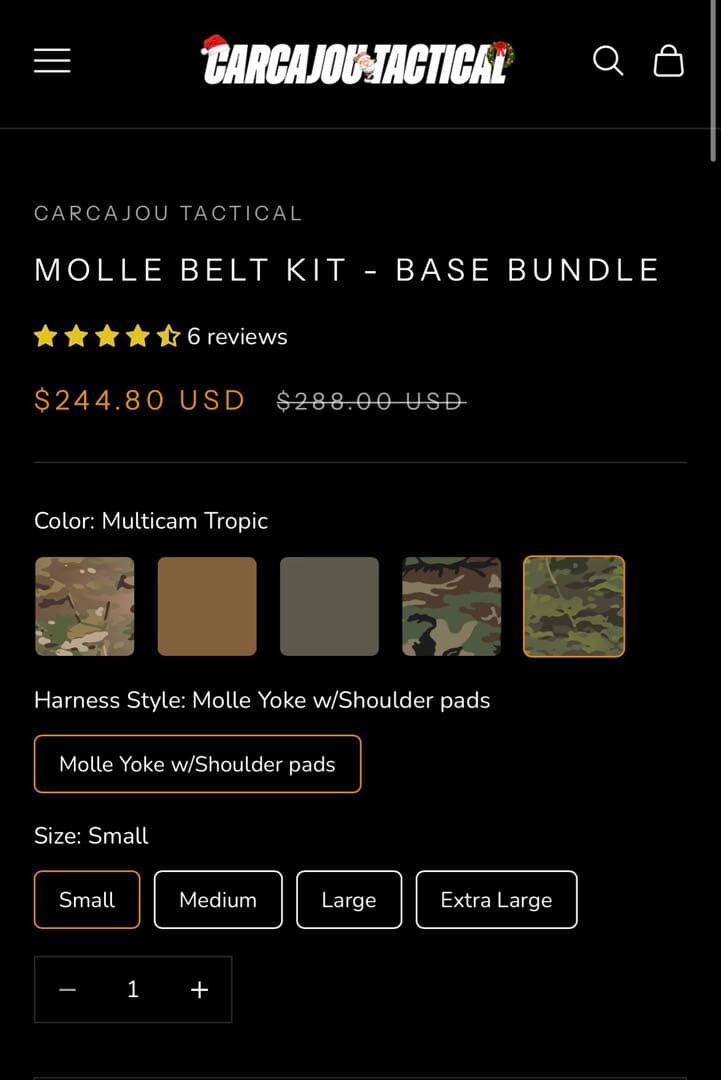This screenshot has width=721, height=1080.
Task: Increase quantity with plus button
Action: (x=199, y=990)
